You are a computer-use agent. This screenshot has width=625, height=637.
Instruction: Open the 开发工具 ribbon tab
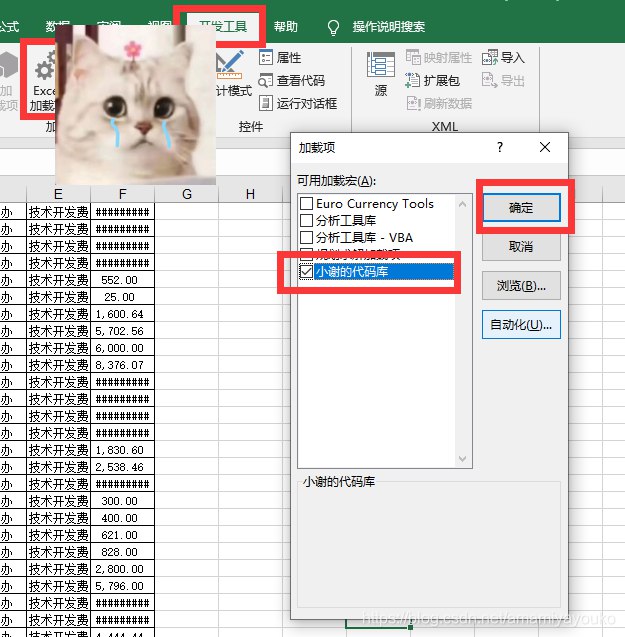[223, 26]
